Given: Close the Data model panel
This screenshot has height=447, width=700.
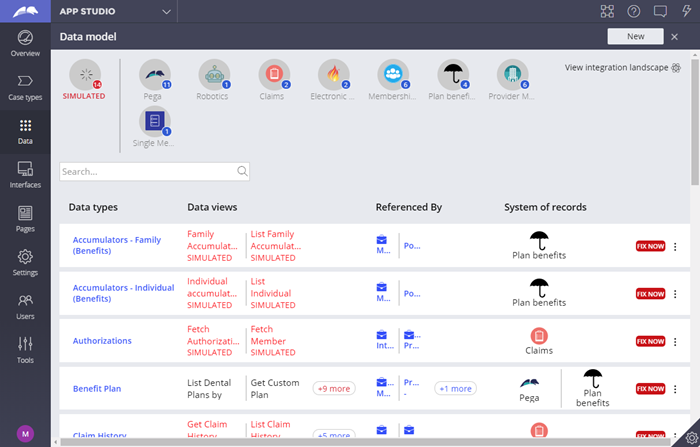Looking at the screenshot, I should pyautogui.click(x=674, y=37).
